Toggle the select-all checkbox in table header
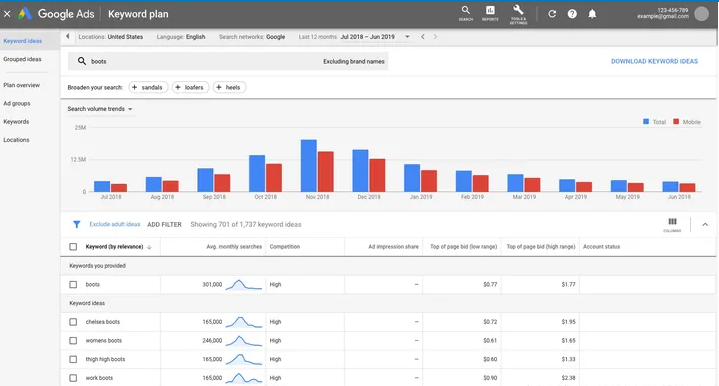Image resolution: width=719 pixels, height=386 pixels. [x=73, y=247]
